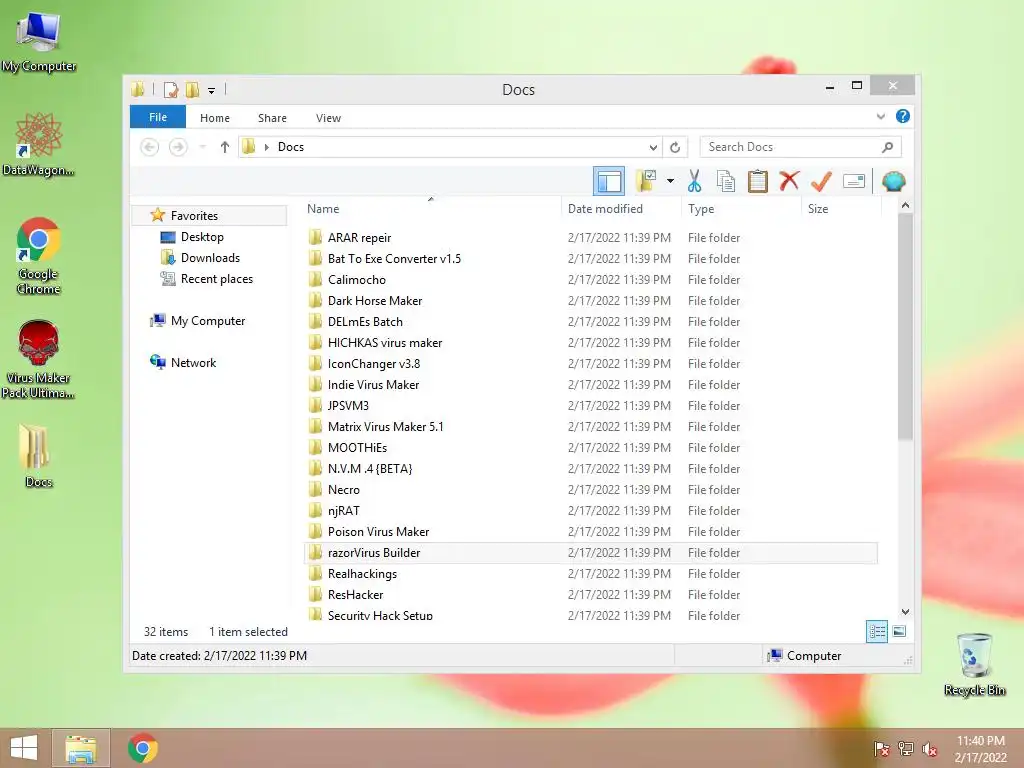
Task: Click the muted volume tray icon
Action: click(930, 749)
